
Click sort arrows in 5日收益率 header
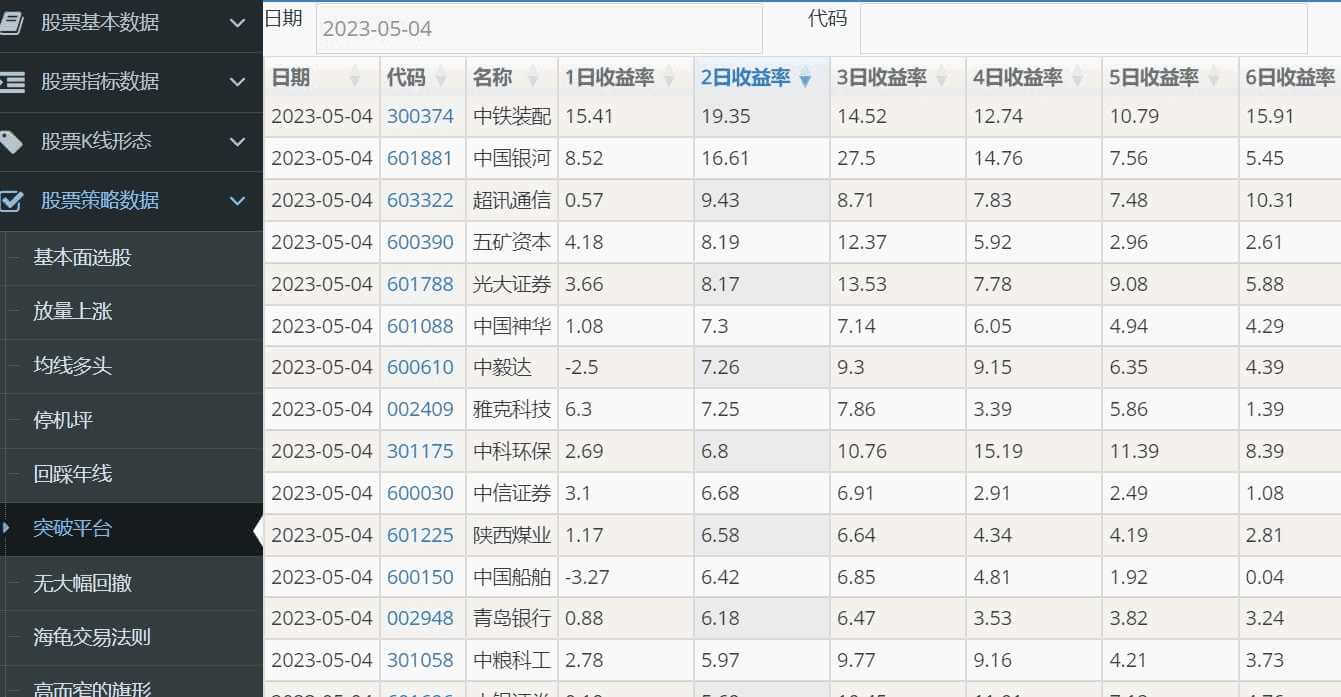point(1213,78)
